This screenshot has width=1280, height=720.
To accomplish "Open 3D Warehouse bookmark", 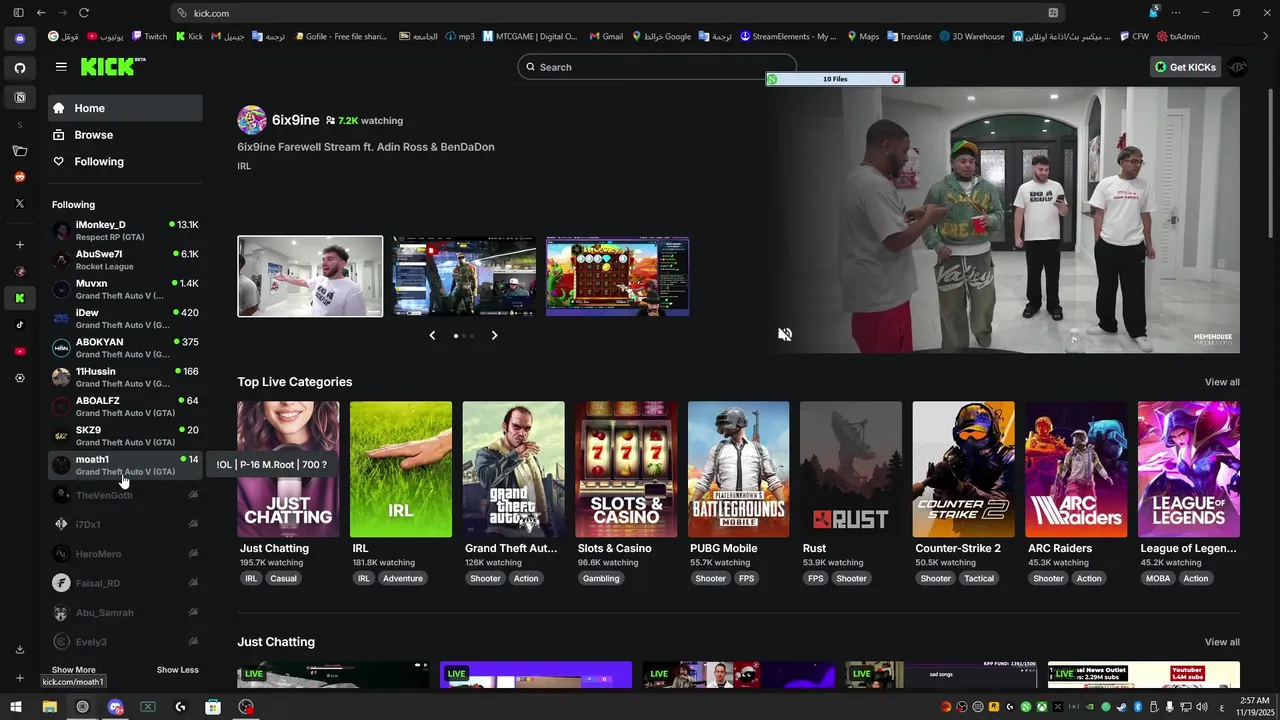I will pyautogui.click(x=972, y=36).
